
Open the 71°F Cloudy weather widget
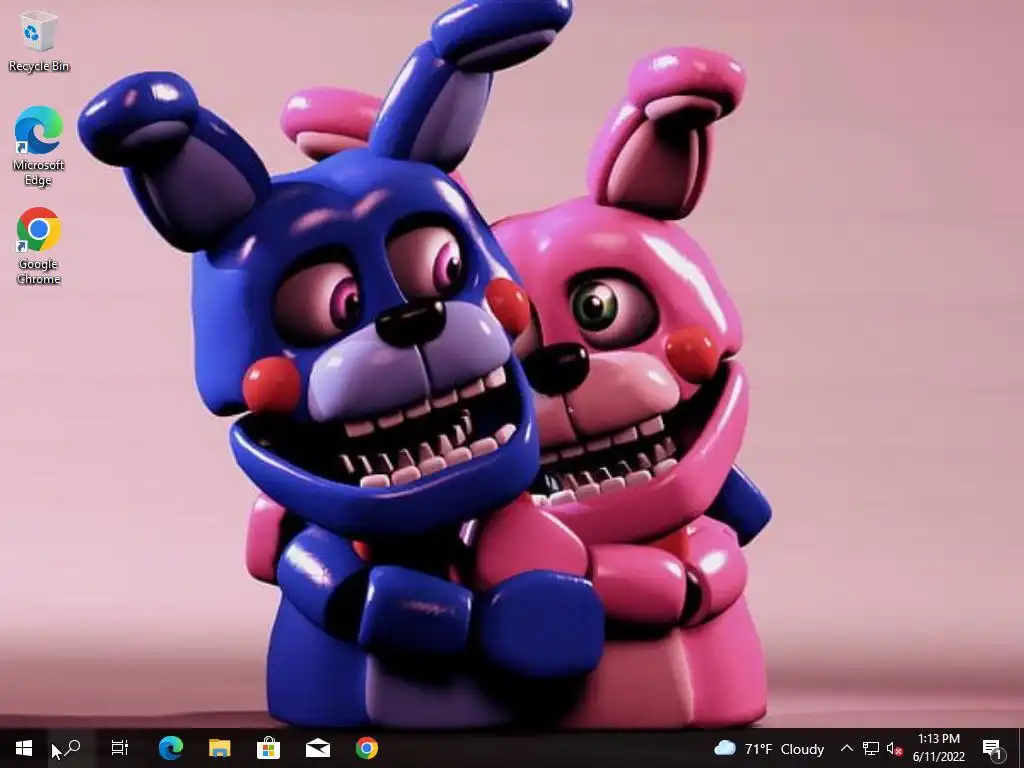pos(770,748)
